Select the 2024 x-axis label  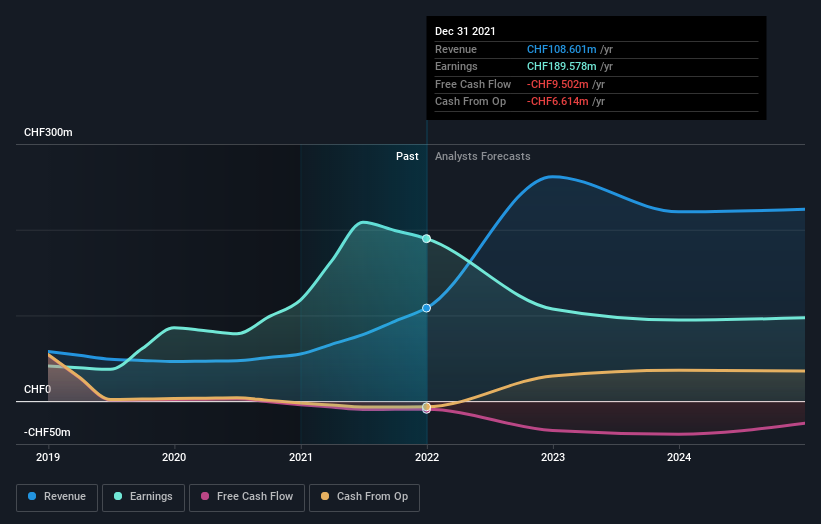click(x=679, y=458)
